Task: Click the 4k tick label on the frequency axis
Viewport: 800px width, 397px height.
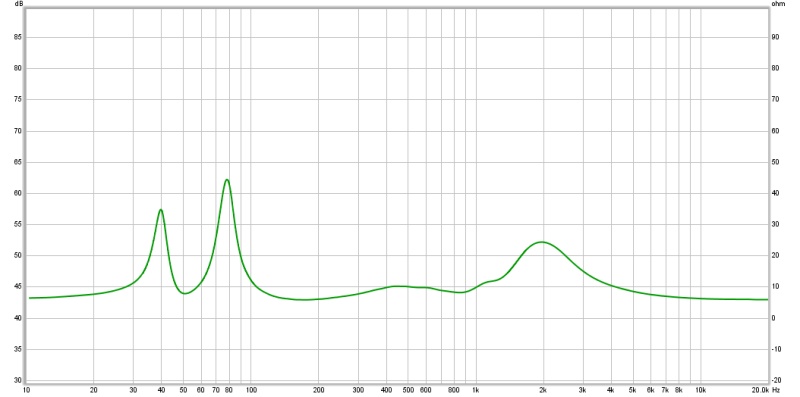Action: (611, 390)
